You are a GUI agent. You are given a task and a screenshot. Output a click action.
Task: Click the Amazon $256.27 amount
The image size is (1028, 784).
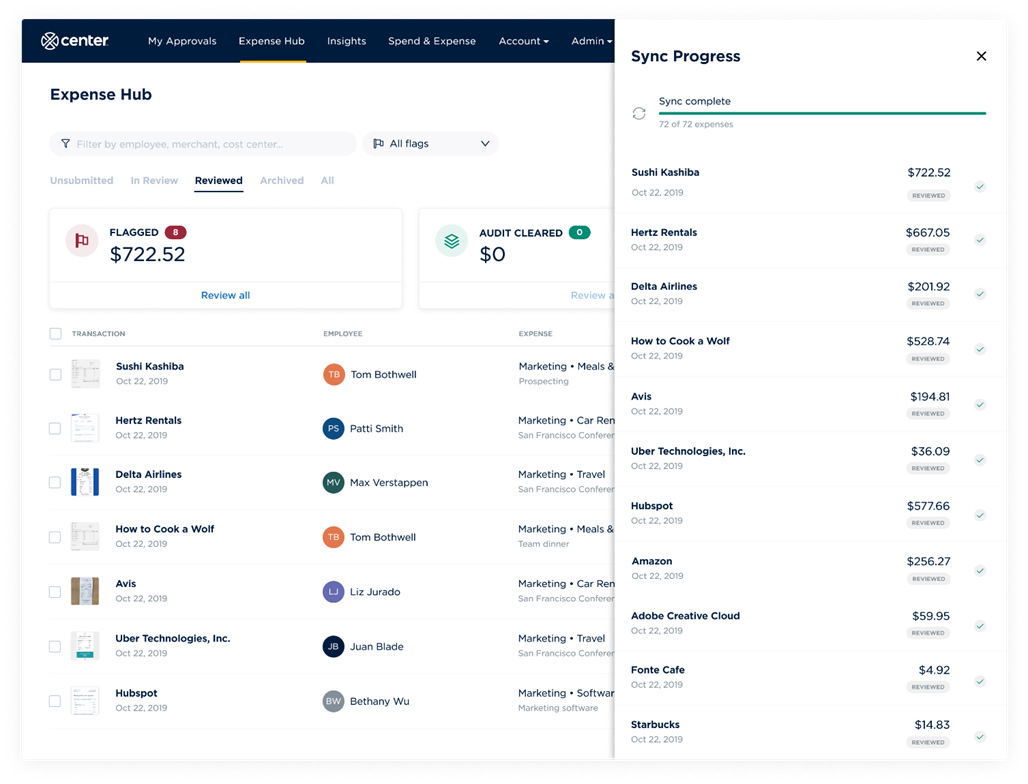pyautogui.click(x=928, y=561)
